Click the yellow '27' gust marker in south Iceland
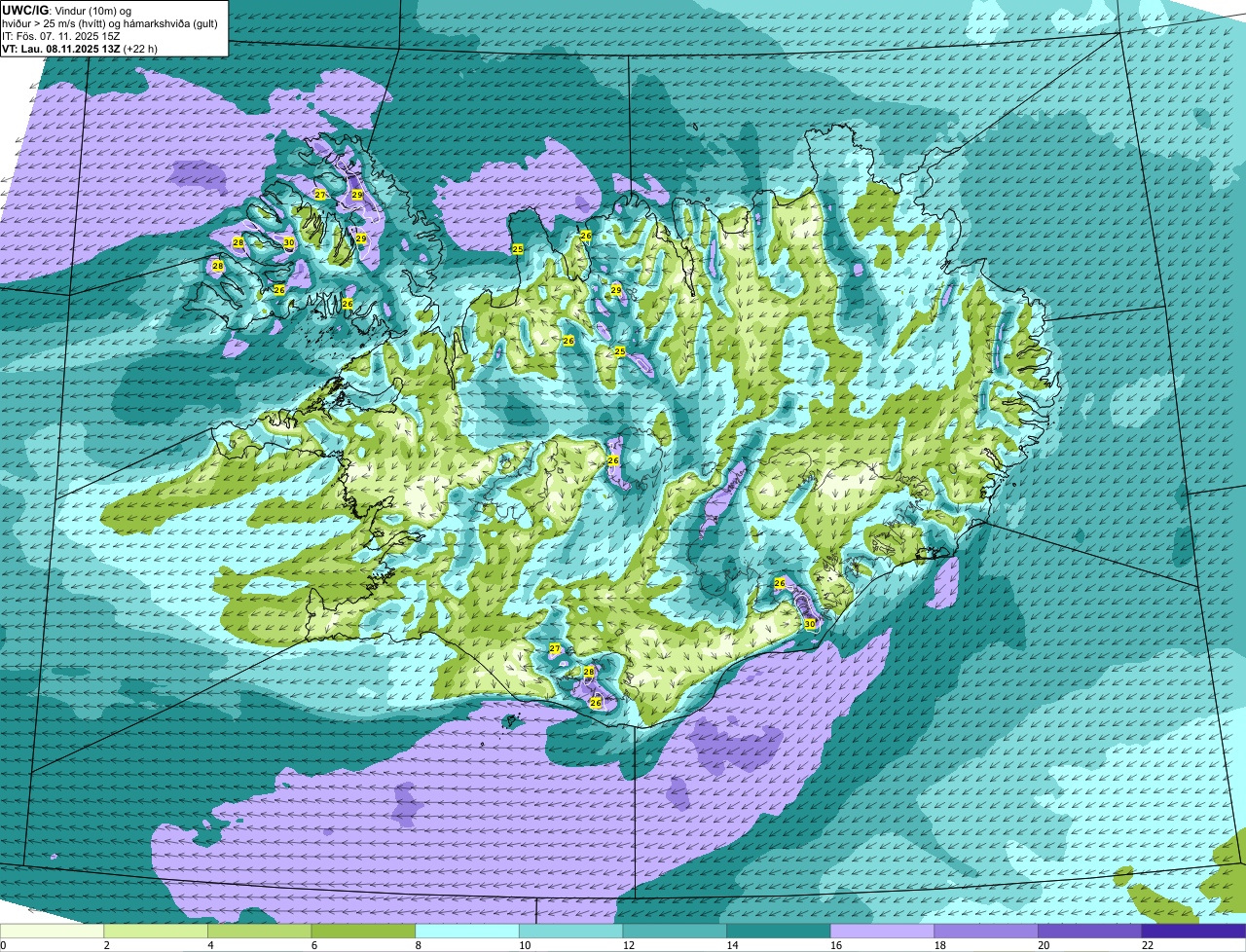1246x952 pixels. 555,648
